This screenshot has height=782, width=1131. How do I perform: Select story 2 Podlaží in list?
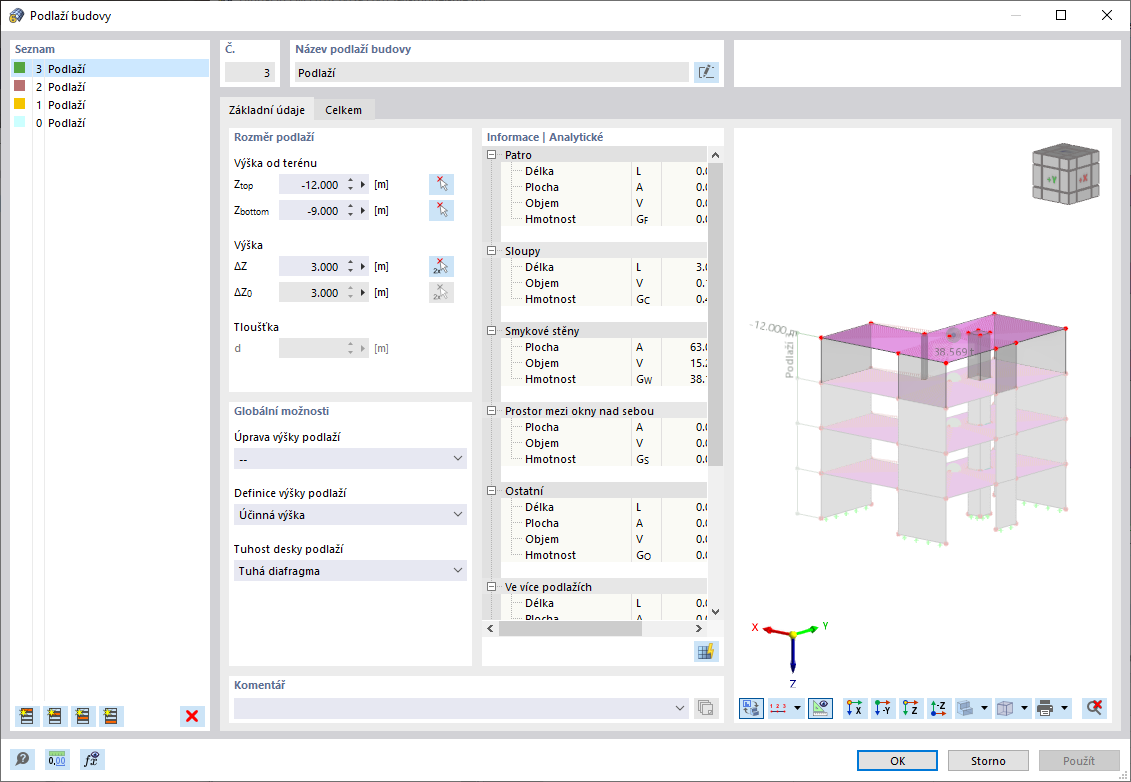[x=110, y=87]
